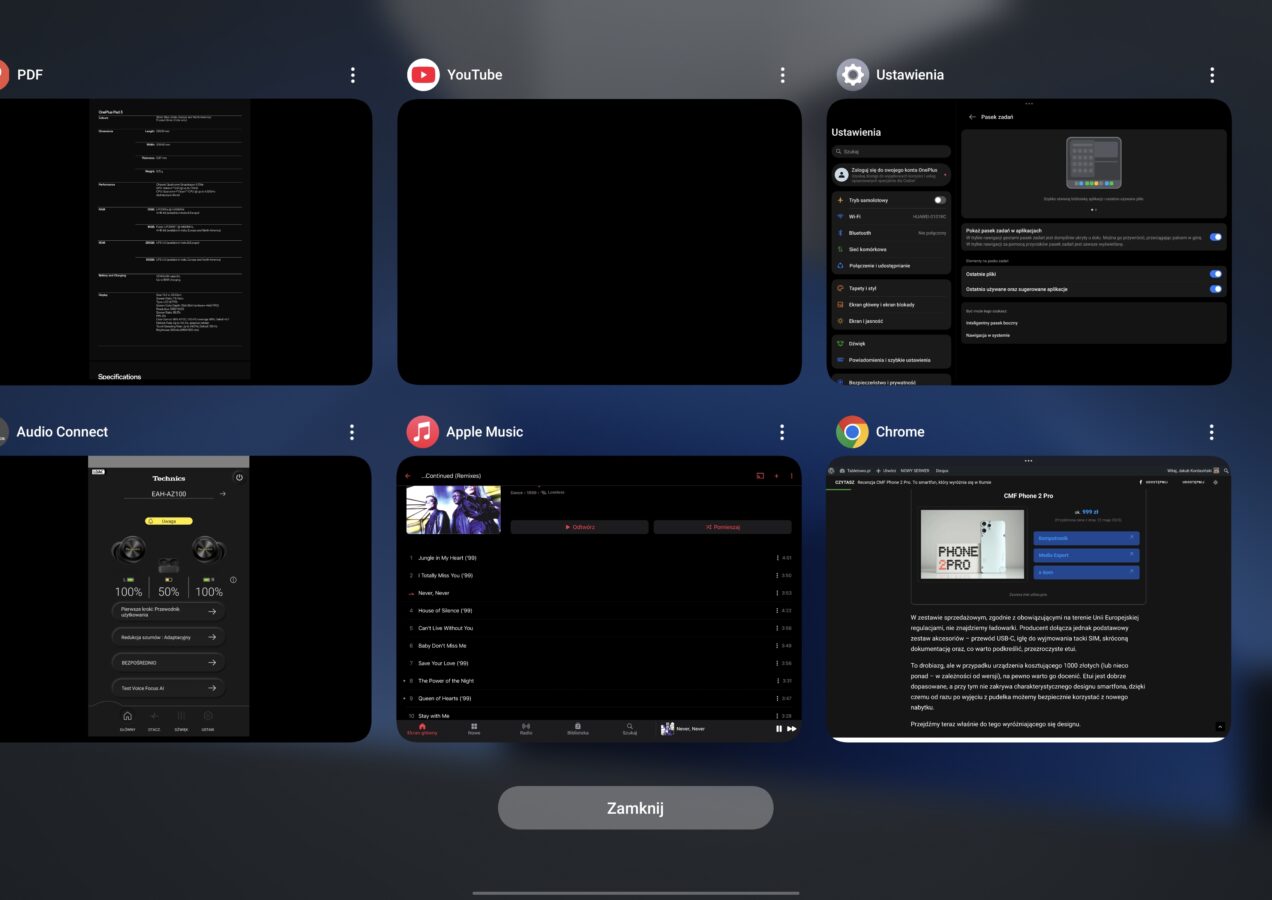Disable the Ostatnie pliki switch
Screen dimensions: 1272x900
(x=1216, y=273)
